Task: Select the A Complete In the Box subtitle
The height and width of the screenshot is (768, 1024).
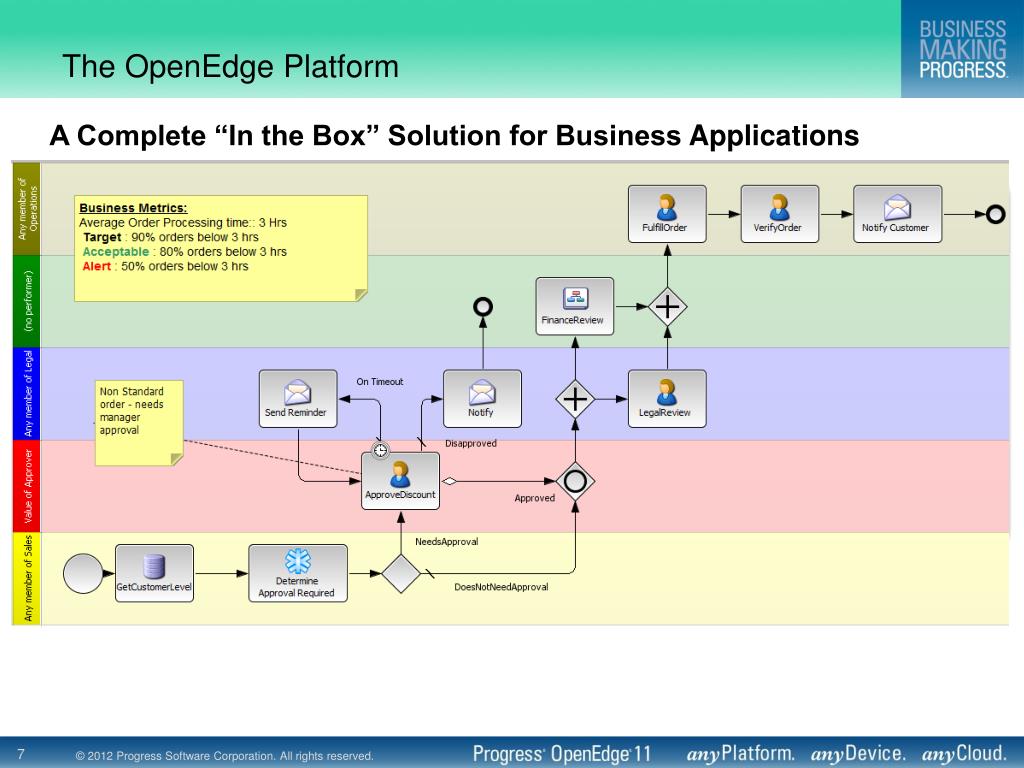Action: [455, 136]
